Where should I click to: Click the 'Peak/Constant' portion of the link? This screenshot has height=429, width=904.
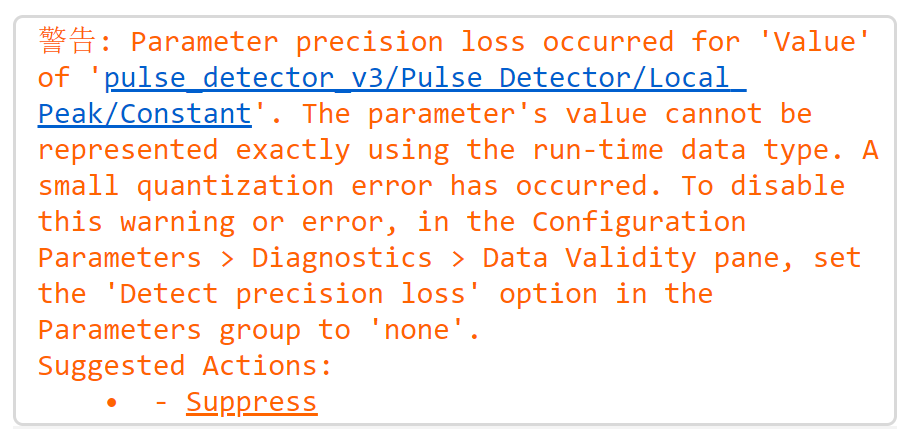pos(144,114)
